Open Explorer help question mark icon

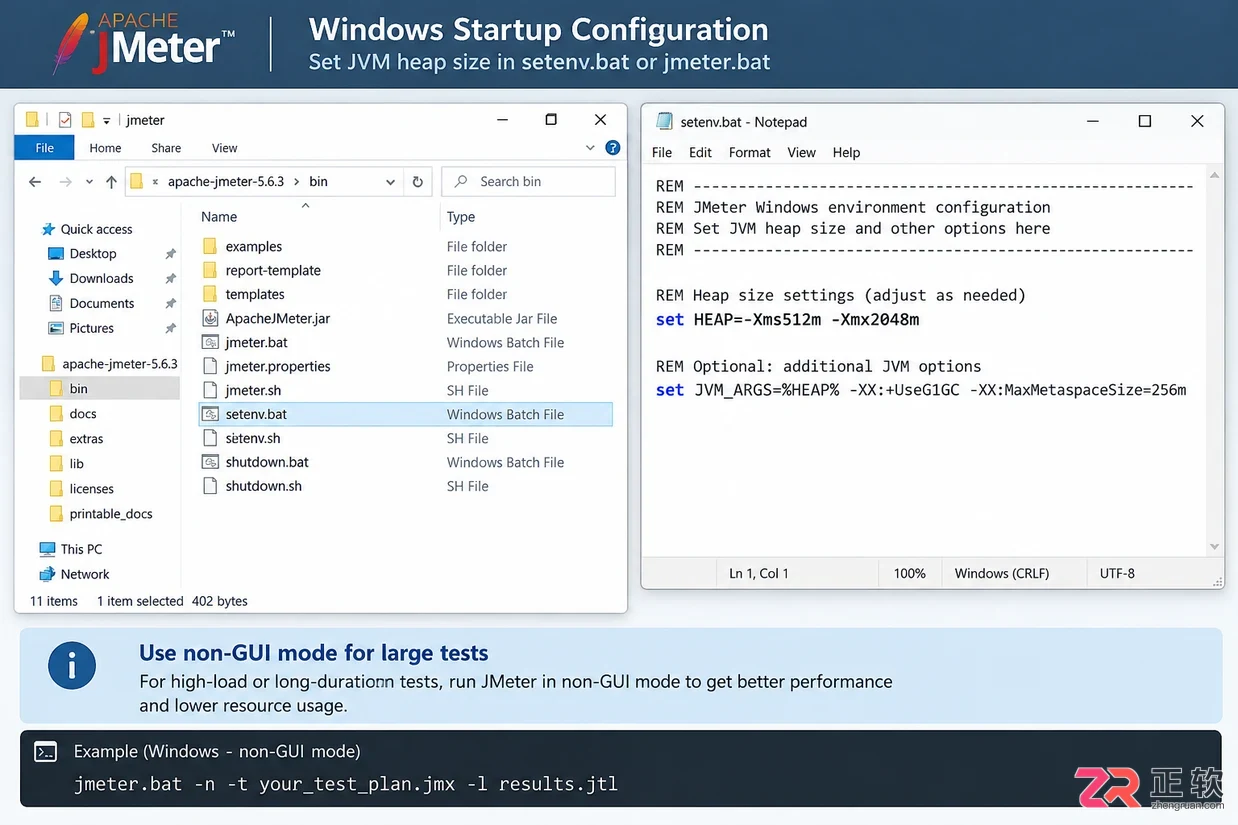coord(613,148)
